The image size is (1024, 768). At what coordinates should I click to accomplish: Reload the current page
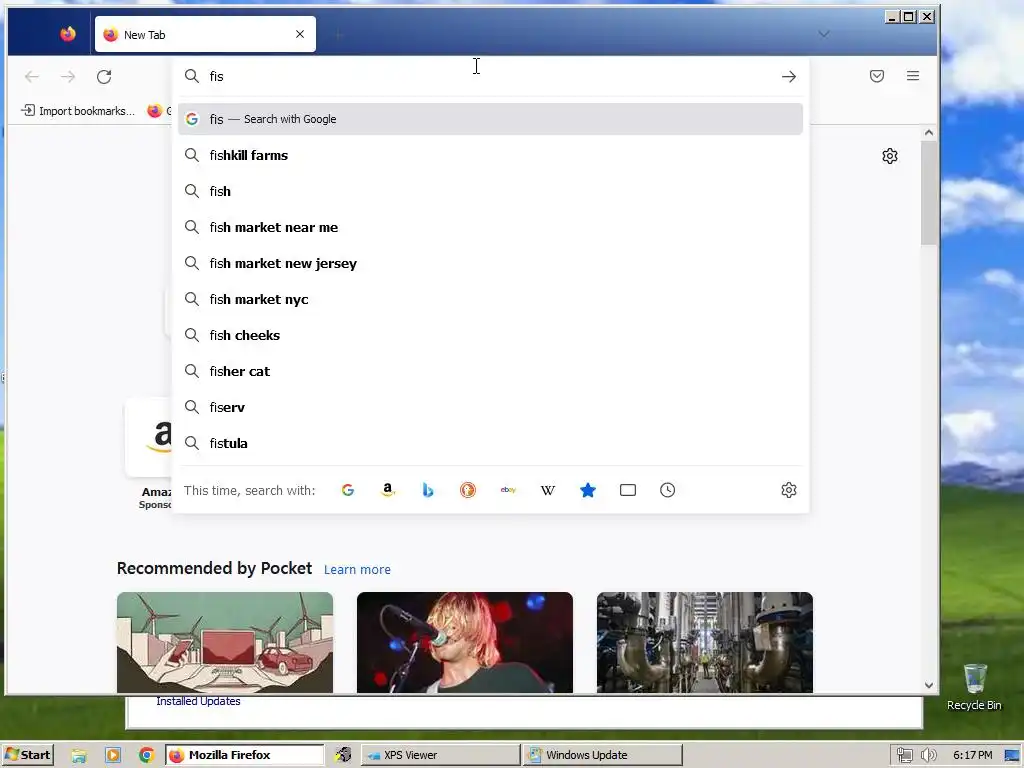click(104, 76)
